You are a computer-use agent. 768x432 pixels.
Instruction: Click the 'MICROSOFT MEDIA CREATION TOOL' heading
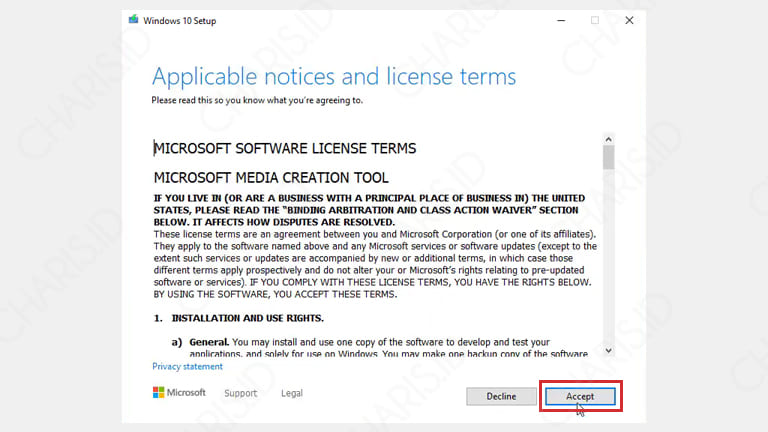271,178
